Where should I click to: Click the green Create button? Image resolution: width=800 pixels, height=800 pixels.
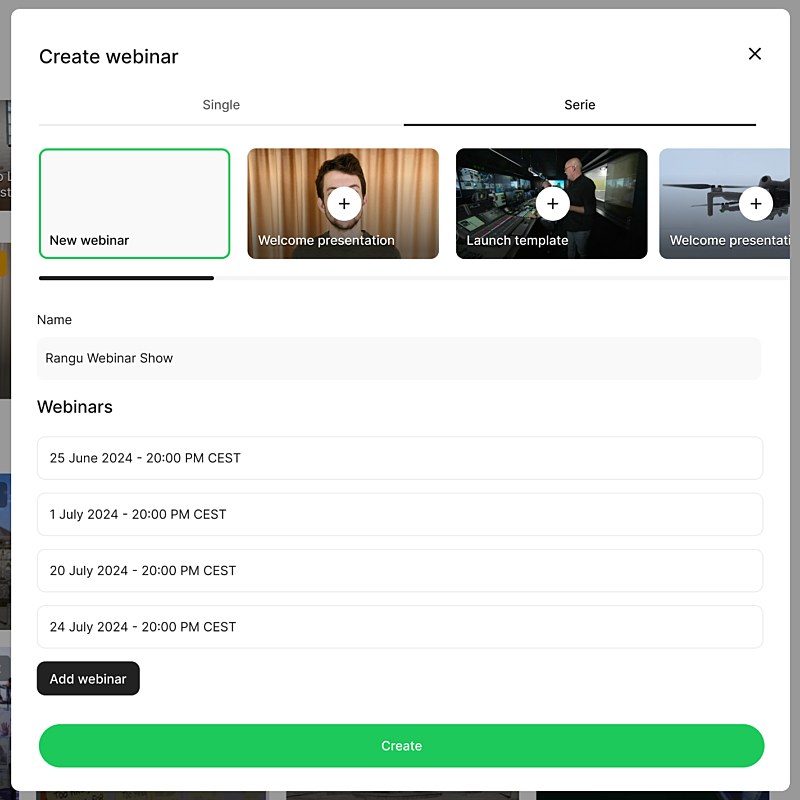[401, 745]
